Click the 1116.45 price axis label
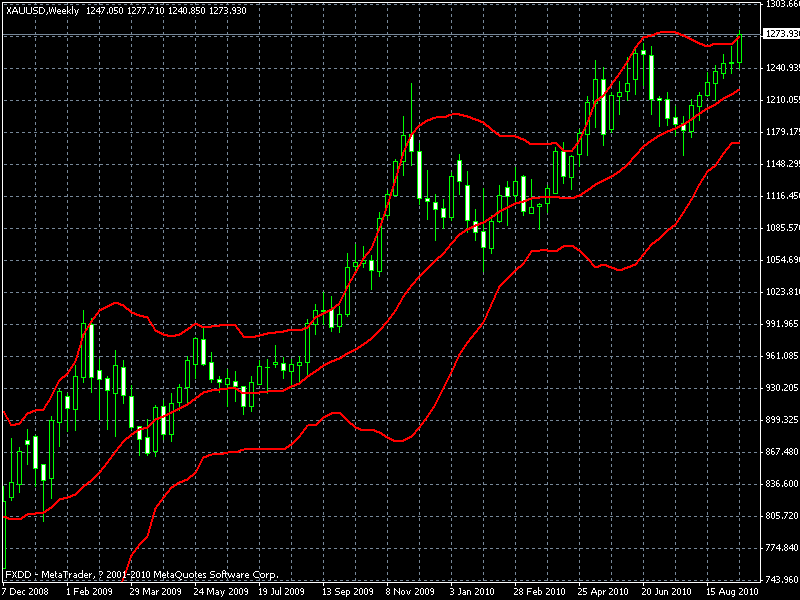 [783, 196]
